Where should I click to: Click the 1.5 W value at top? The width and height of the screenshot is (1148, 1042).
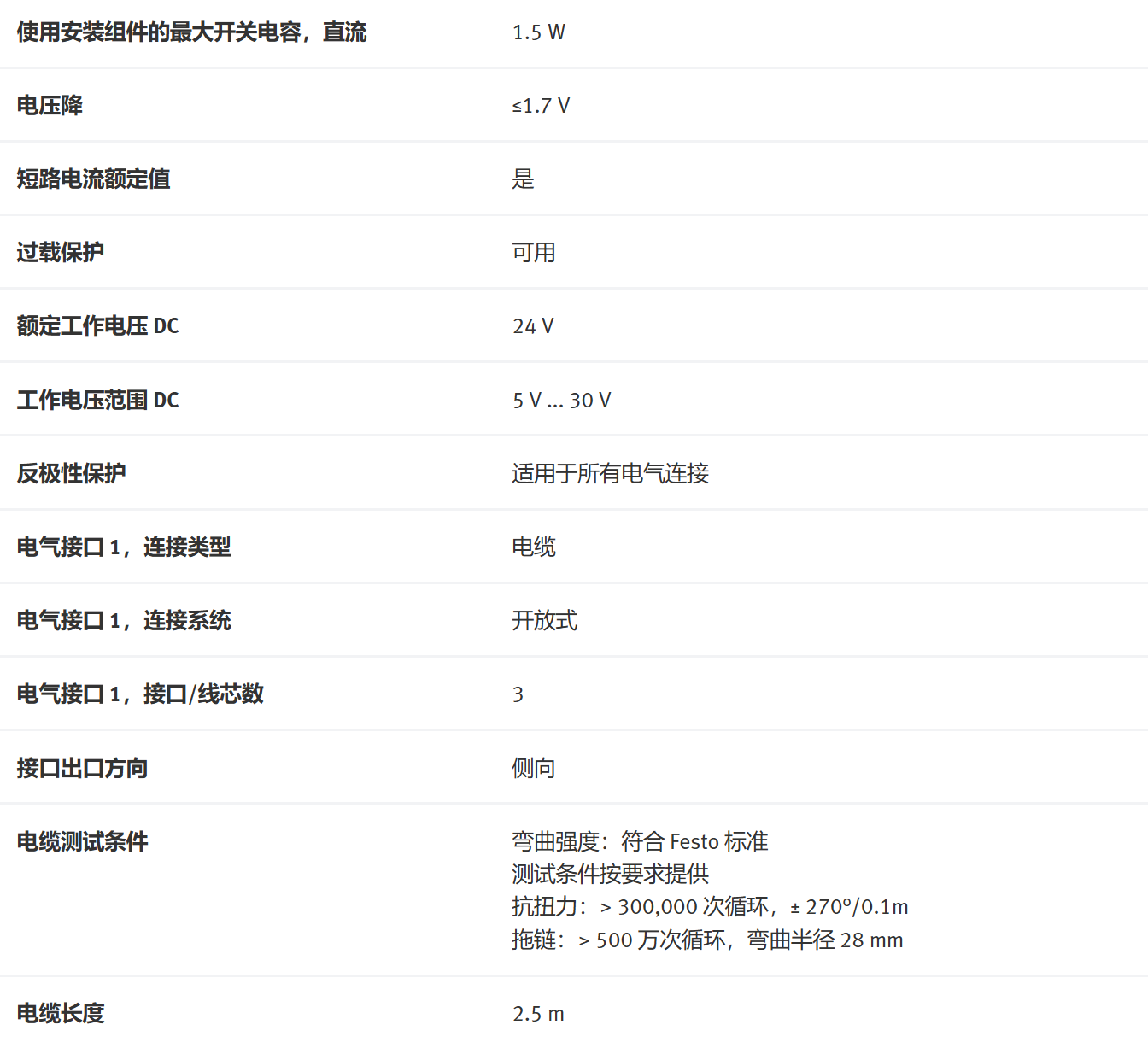[538, 32]
